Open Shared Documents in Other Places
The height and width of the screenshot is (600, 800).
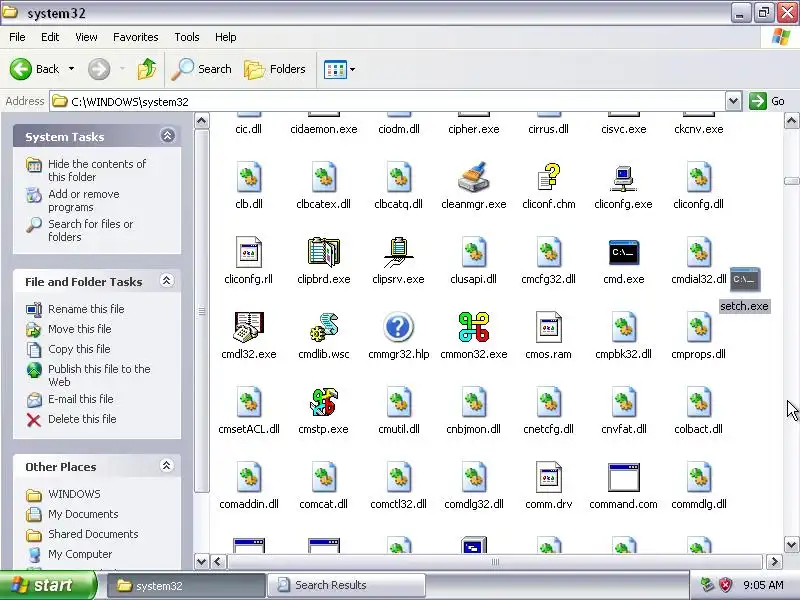point(93,534)
